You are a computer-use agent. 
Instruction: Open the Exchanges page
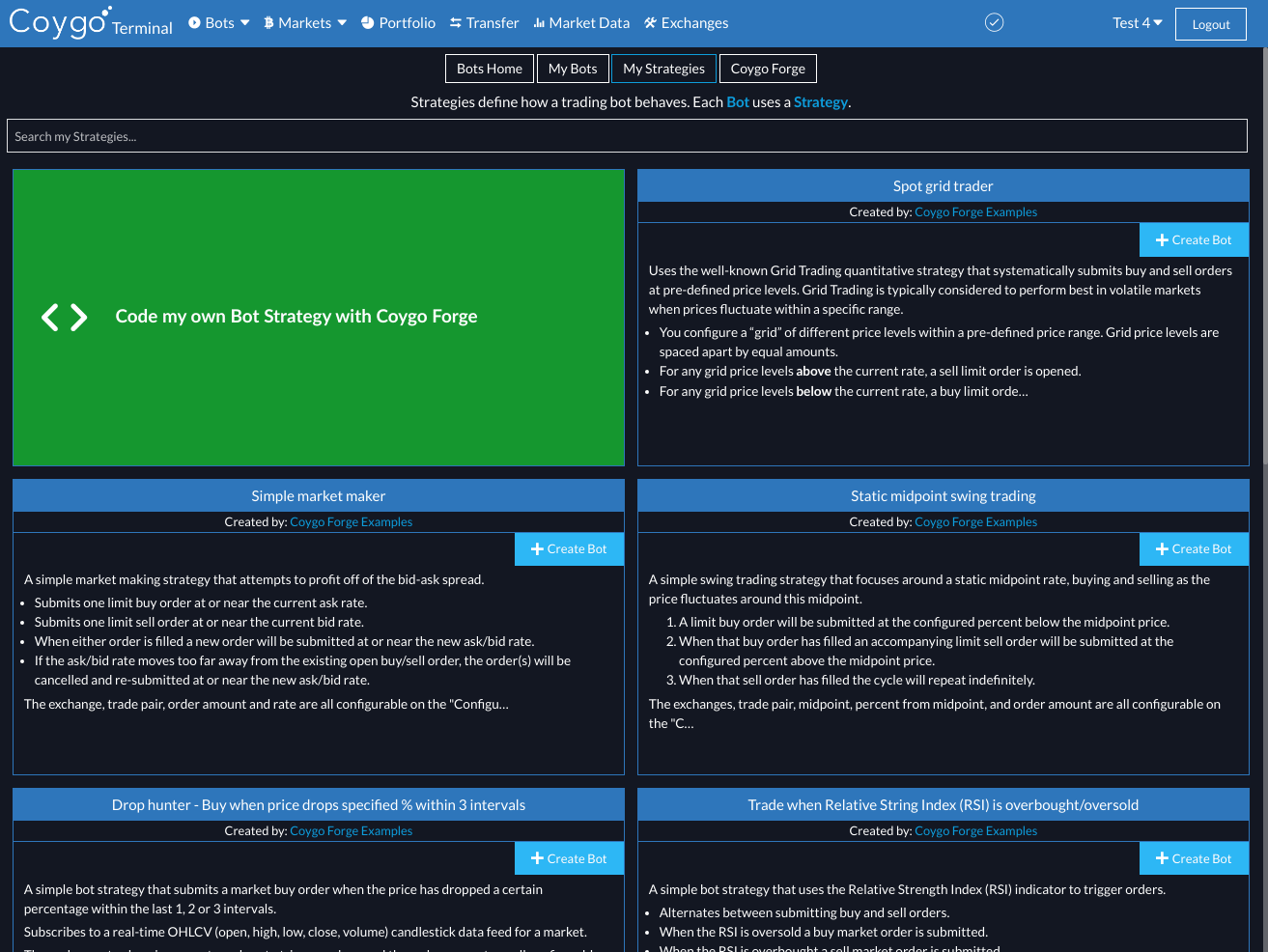[x=687, y=23]
